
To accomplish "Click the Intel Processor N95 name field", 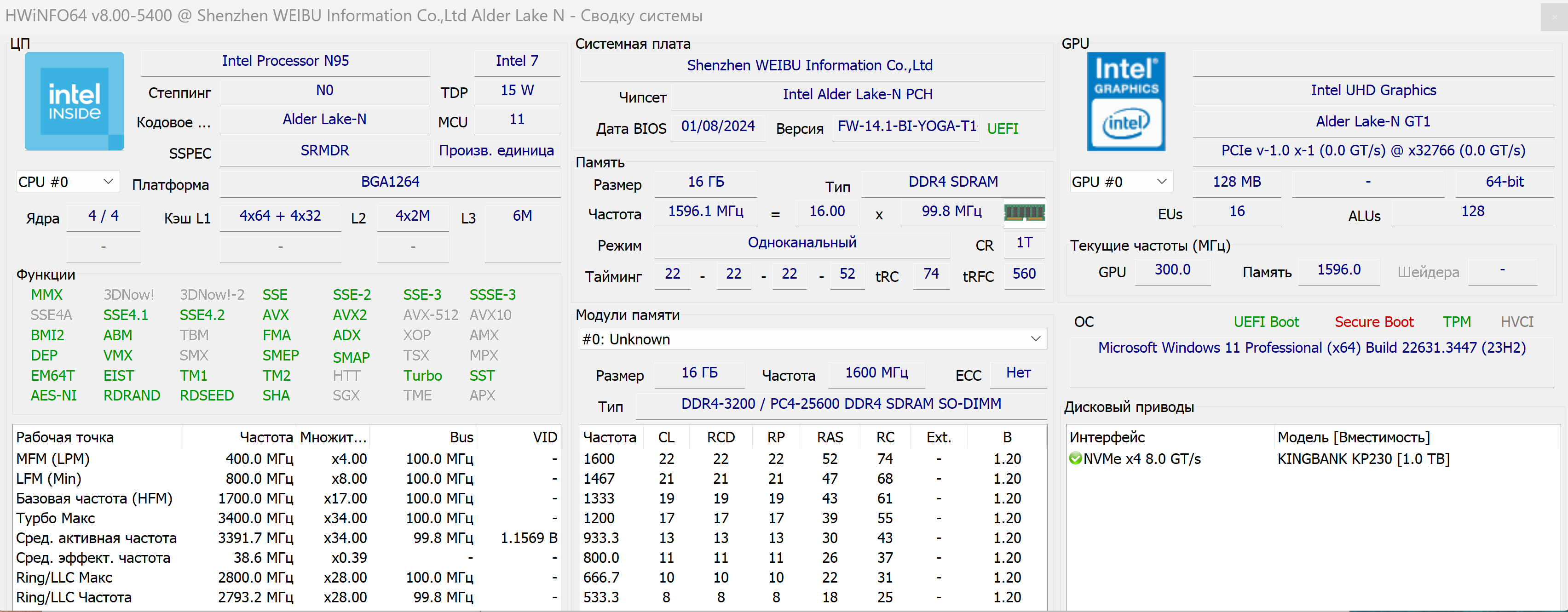I will (x=285, y=61).
